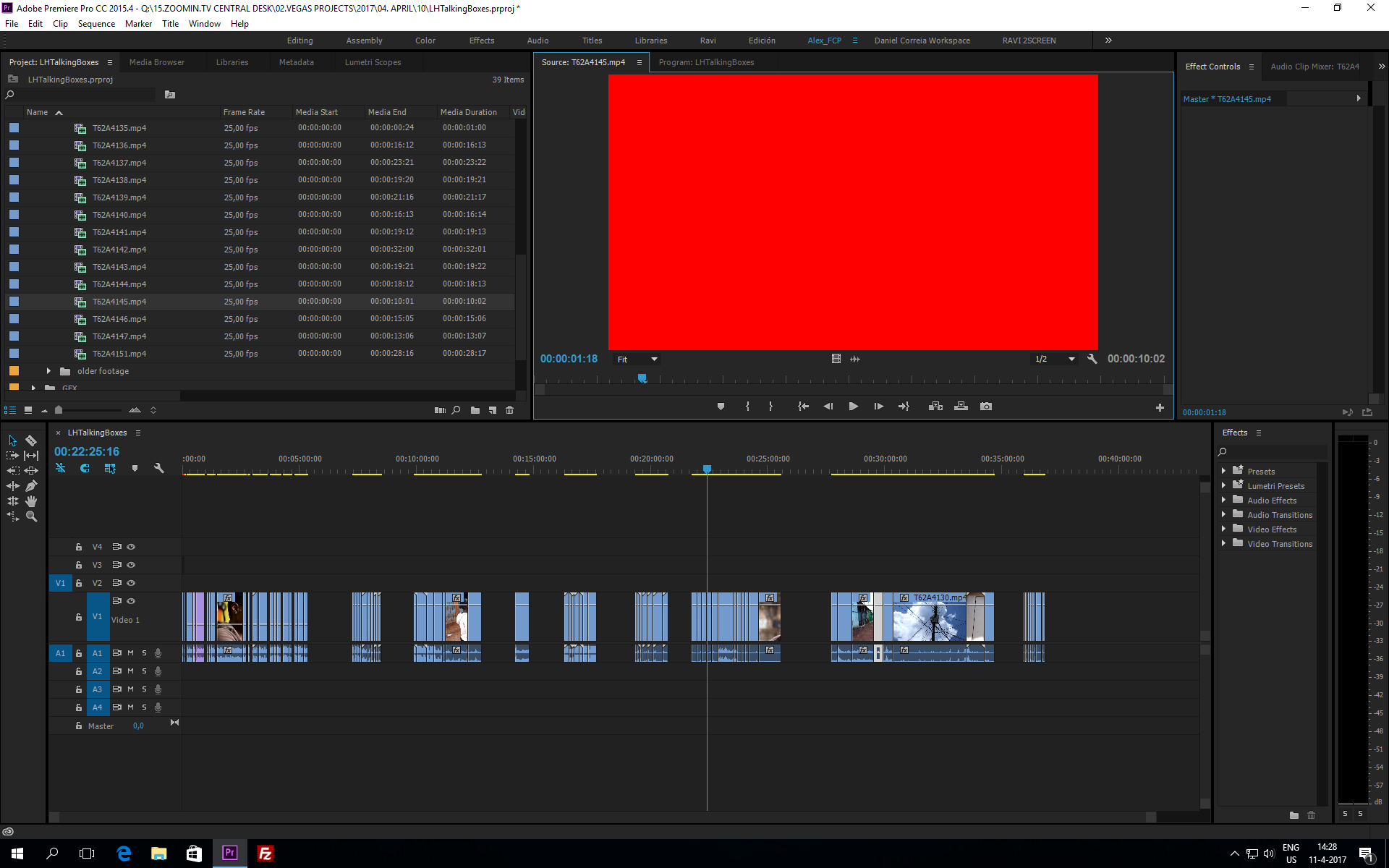Switch Project panel to Icon View
Viewport: 1389px width, 868px height.
click(28, 410)
